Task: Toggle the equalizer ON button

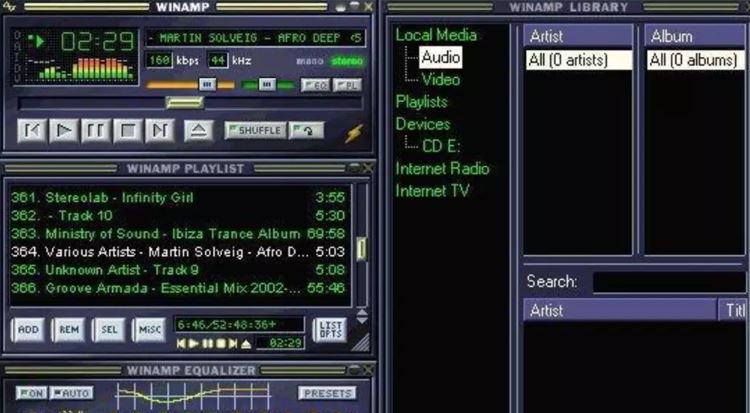Action: (x=32, y=393)
